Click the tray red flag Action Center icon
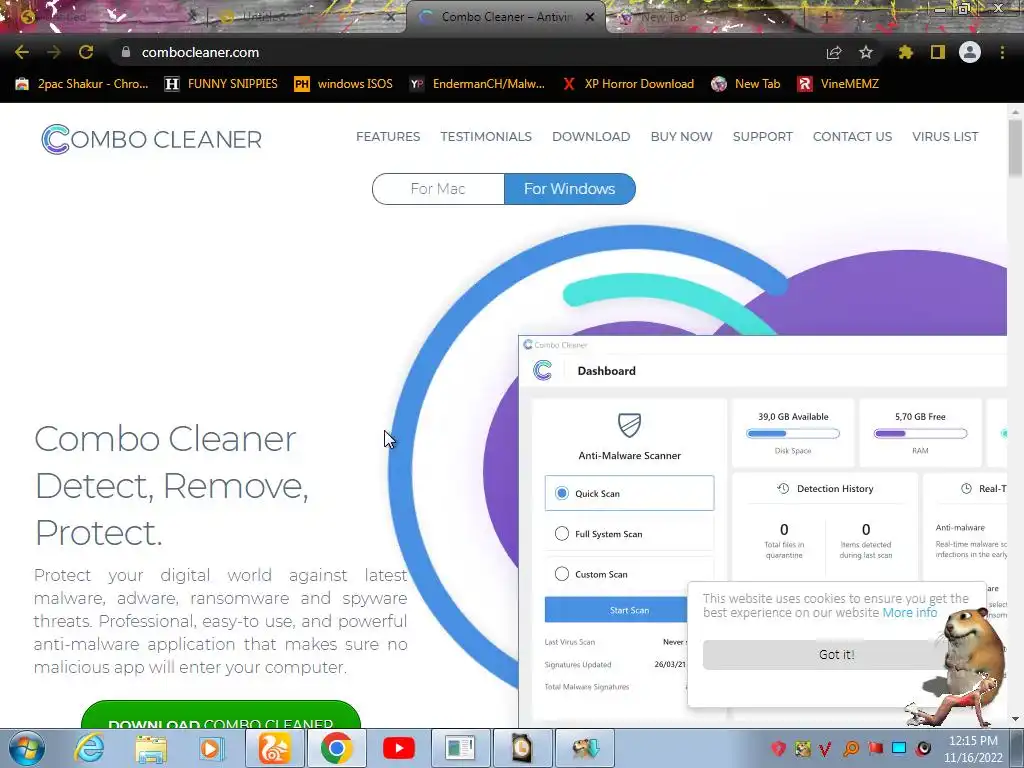This screenshot has width=1024, height=768. [875, 748]
